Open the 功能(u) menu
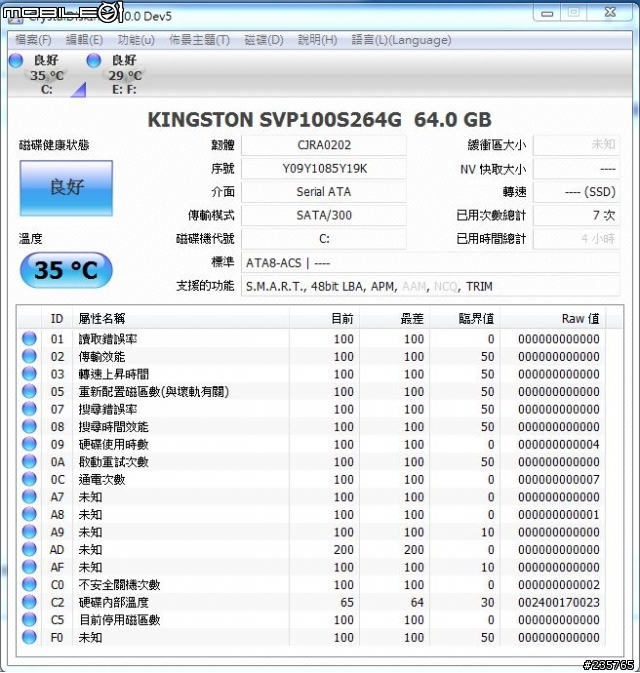Viewport: 640px width, 673px height. pyautogui.click(x=136, y=40)
